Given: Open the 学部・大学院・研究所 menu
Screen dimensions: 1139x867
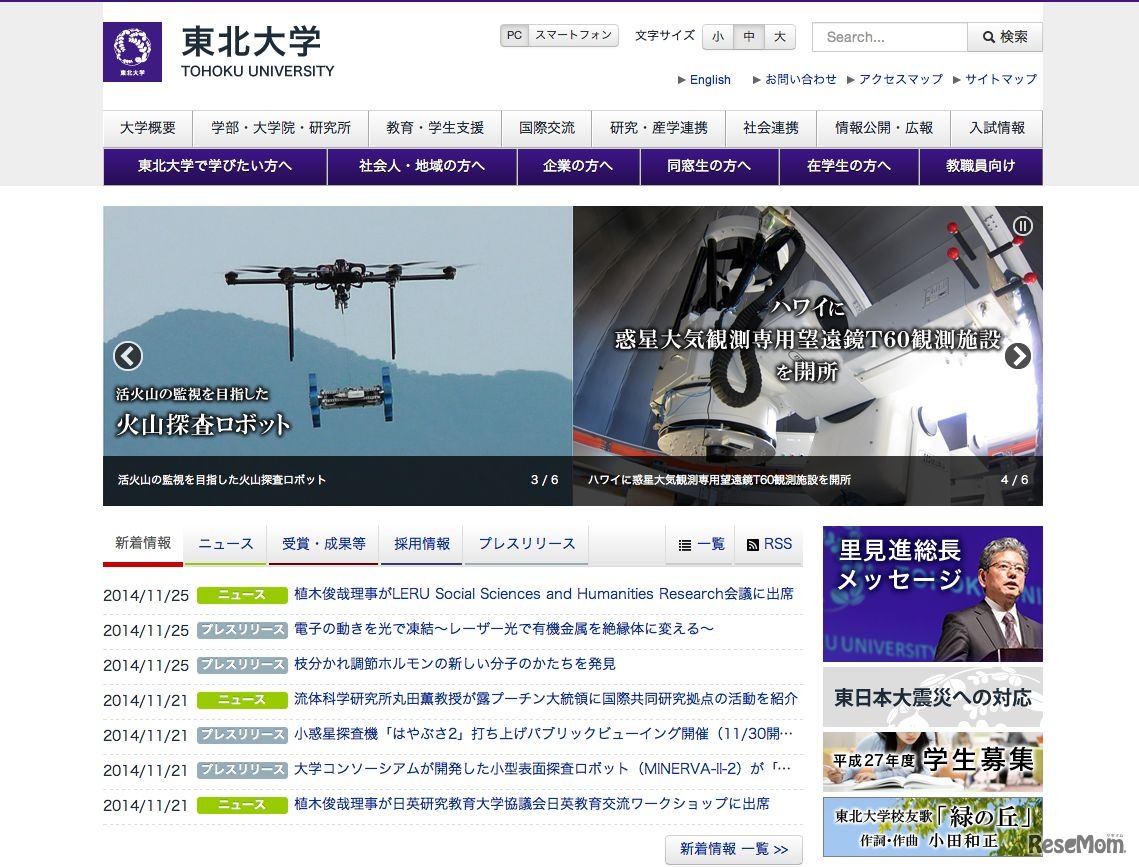Looking at the screenshot, I should 280,128.
